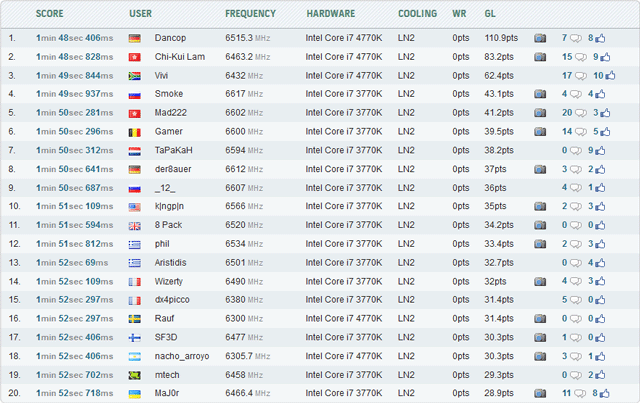The image size is (640, 403).
Task: Click the comment bubble in Chi-Kui Lam's row
Action: (580, 57)
